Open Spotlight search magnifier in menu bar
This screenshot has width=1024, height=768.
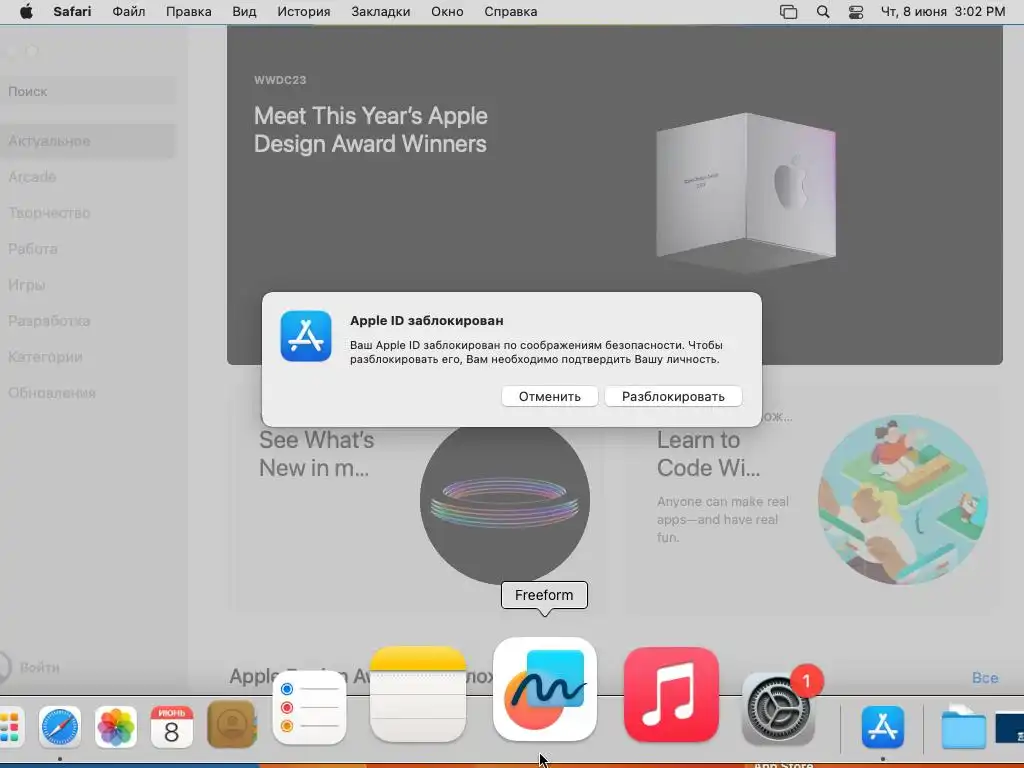coord(823,12)
